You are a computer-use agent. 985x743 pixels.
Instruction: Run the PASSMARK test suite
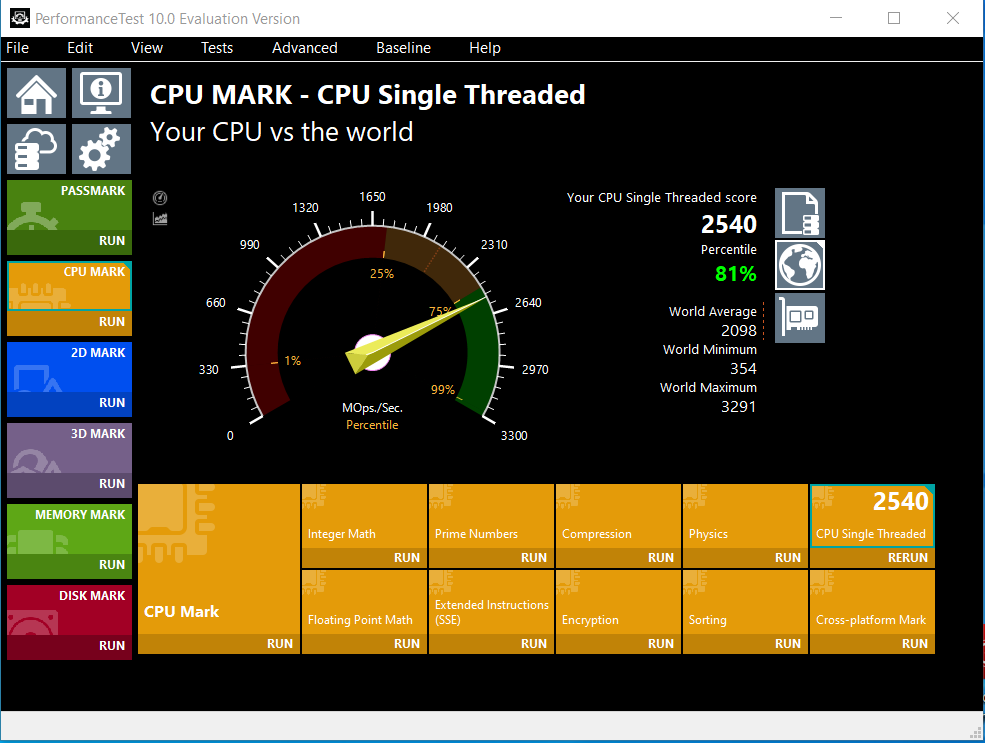pos(70,241)
